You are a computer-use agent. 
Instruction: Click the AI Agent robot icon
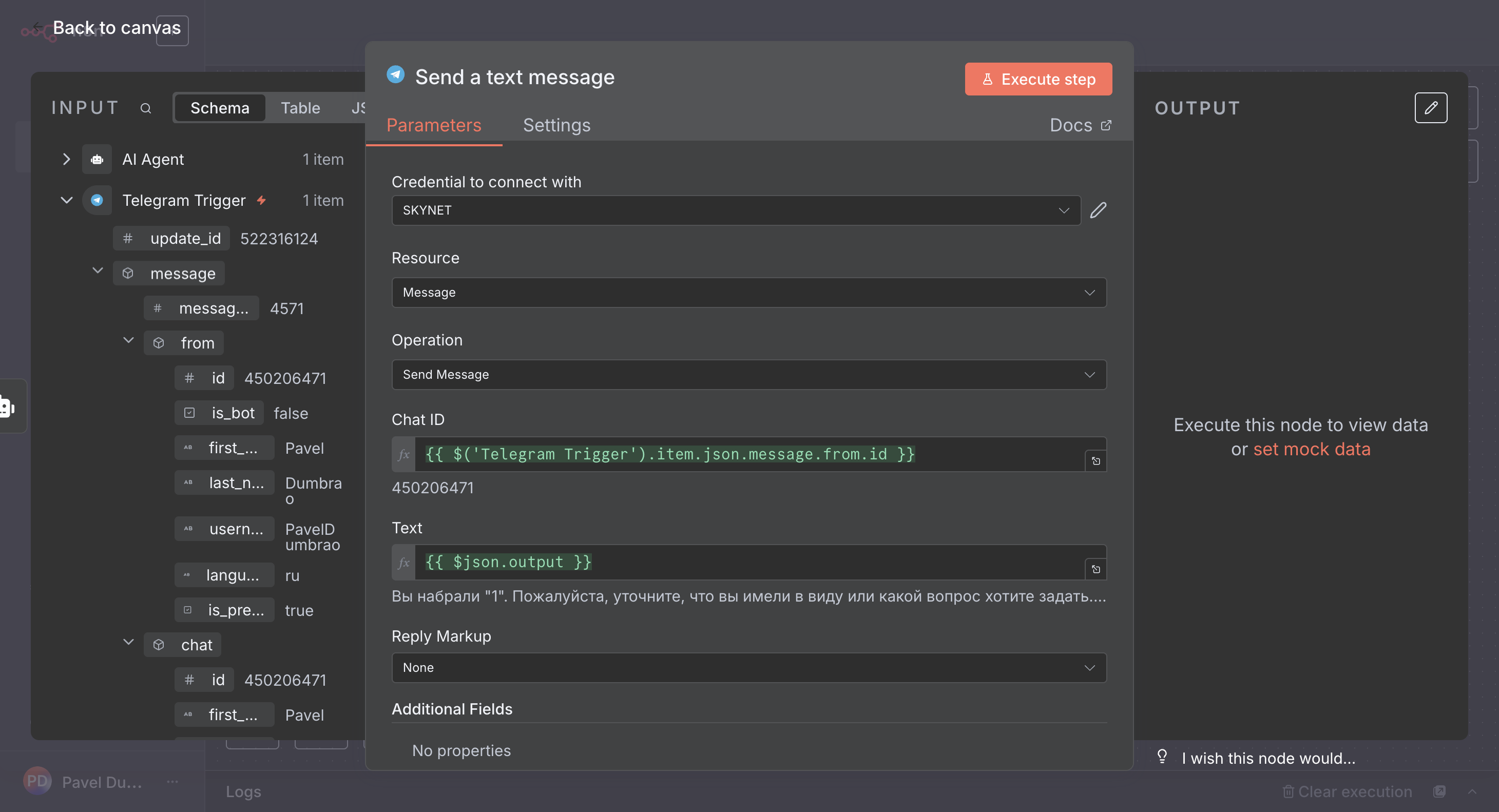97,160
